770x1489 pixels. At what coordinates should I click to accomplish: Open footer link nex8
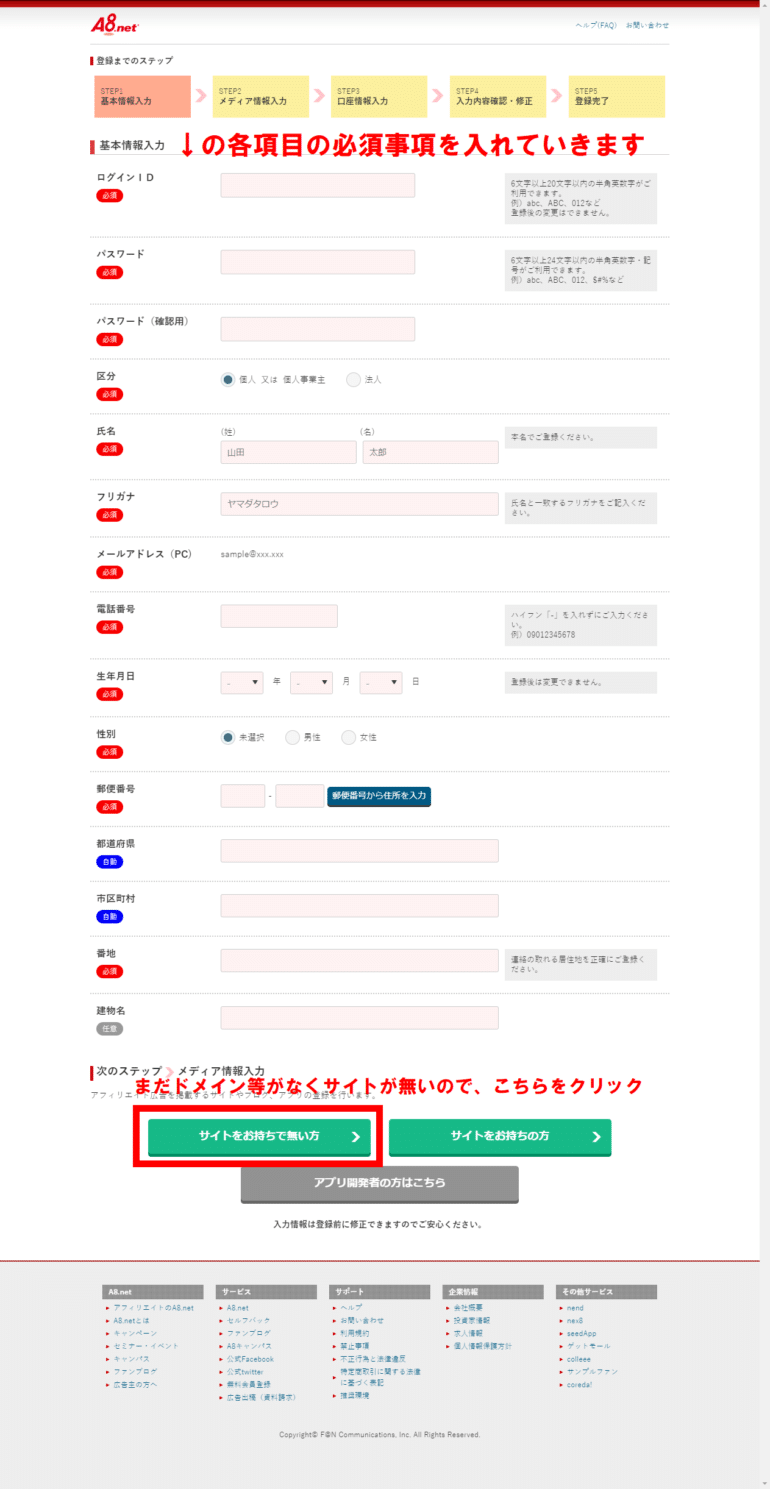[575, 1321]
